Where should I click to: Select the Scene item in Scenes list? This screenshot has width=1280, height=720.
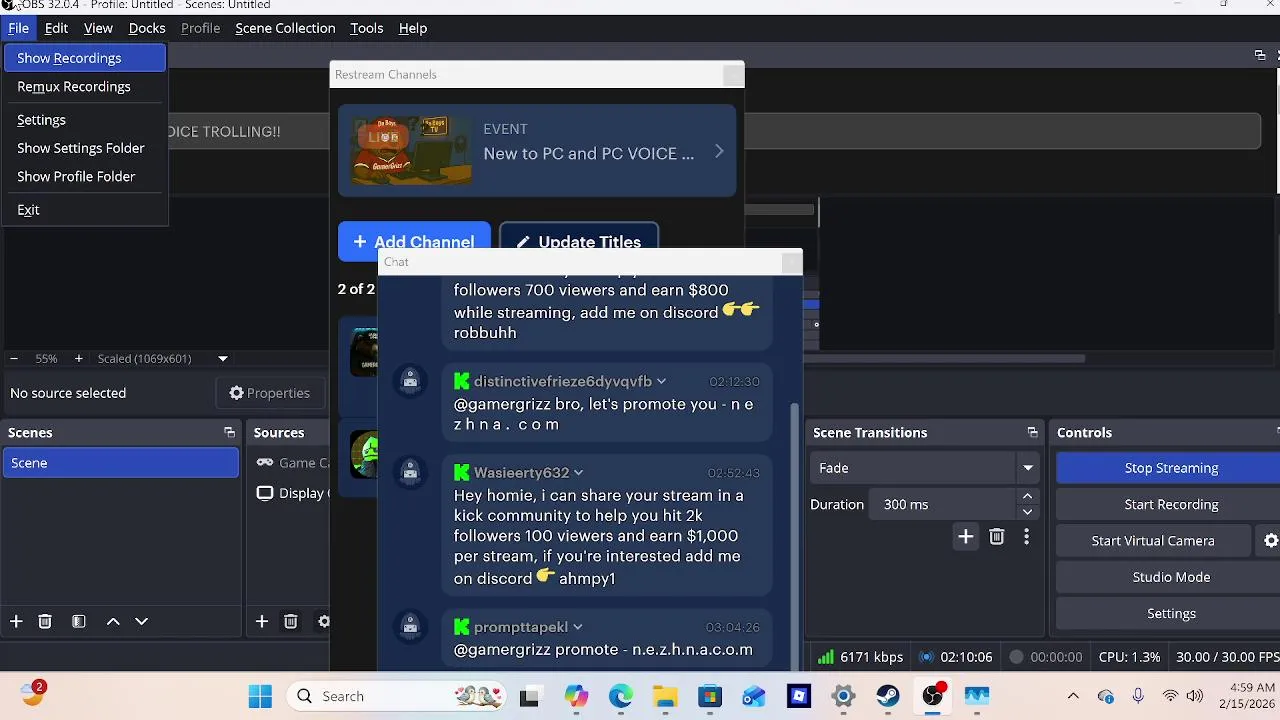(121, 463)
